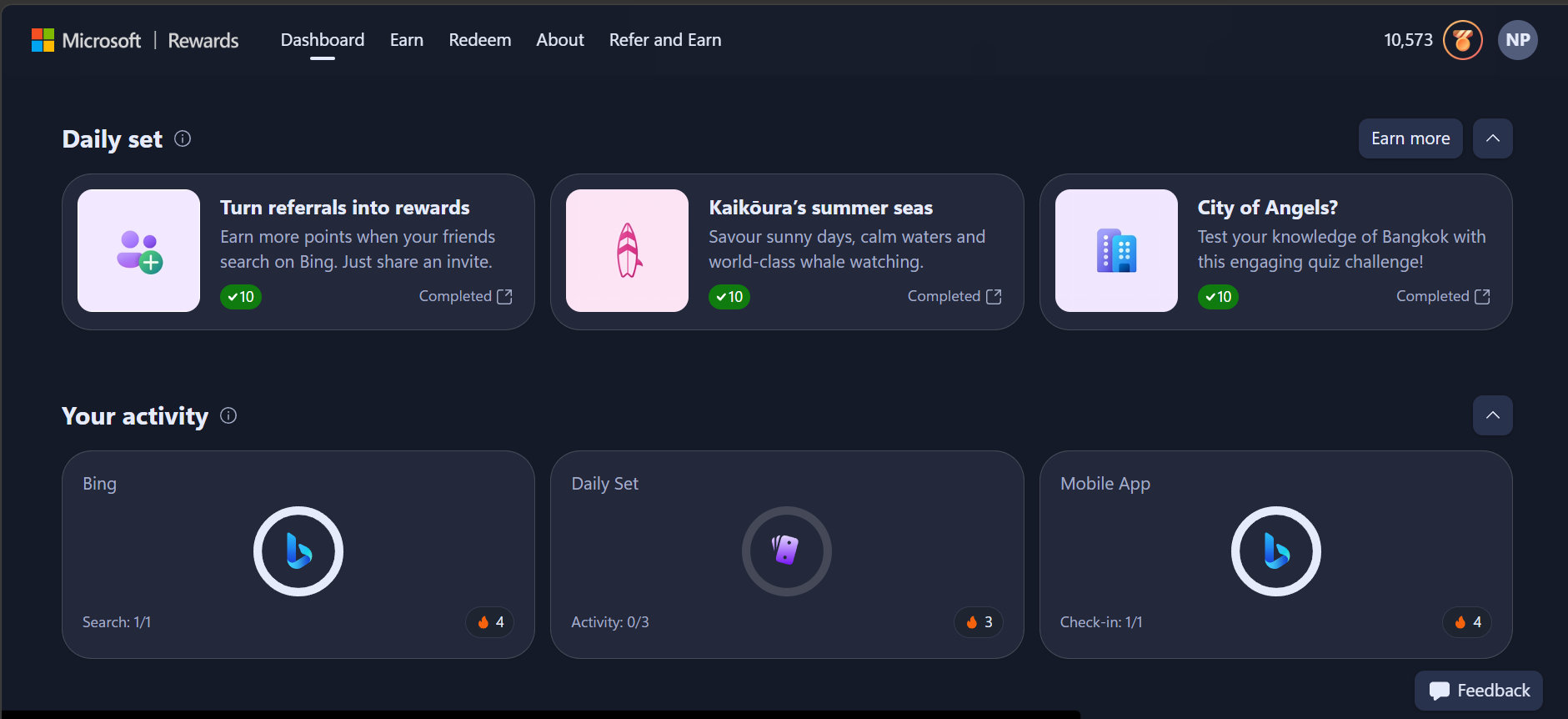
Task: Open the Refer and Earn tab
Action: click(x=665, y=40)
